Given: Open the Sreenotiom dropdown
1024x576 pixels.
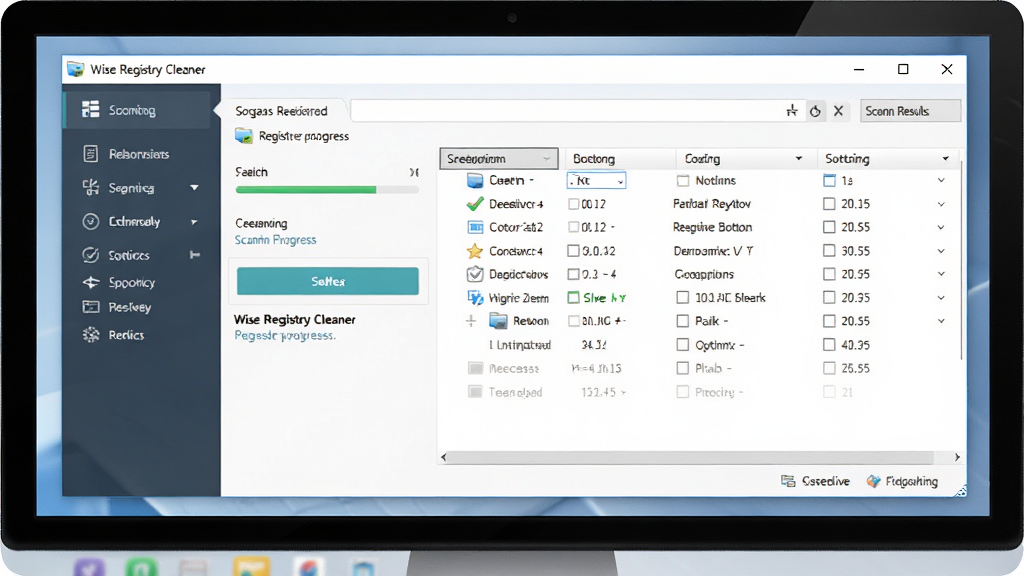Looking at the screenshot, I should [x=499, y=159].
